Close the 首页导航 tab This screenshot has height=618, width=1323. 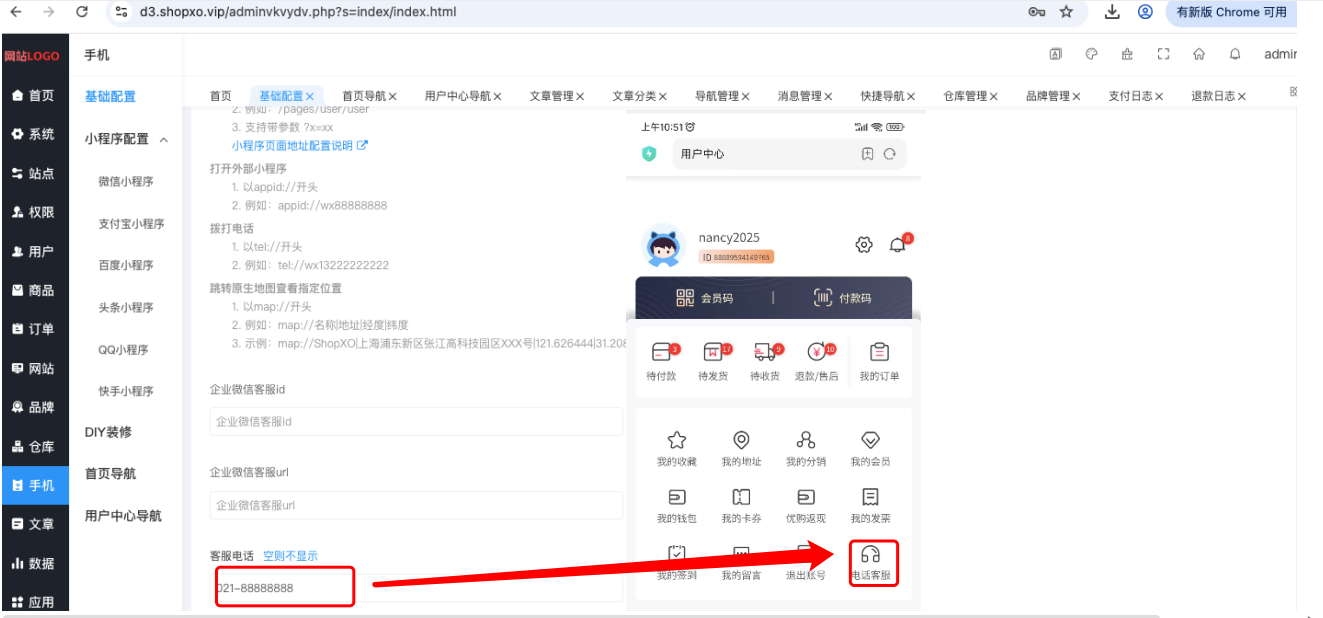click(x=392, y=96)
